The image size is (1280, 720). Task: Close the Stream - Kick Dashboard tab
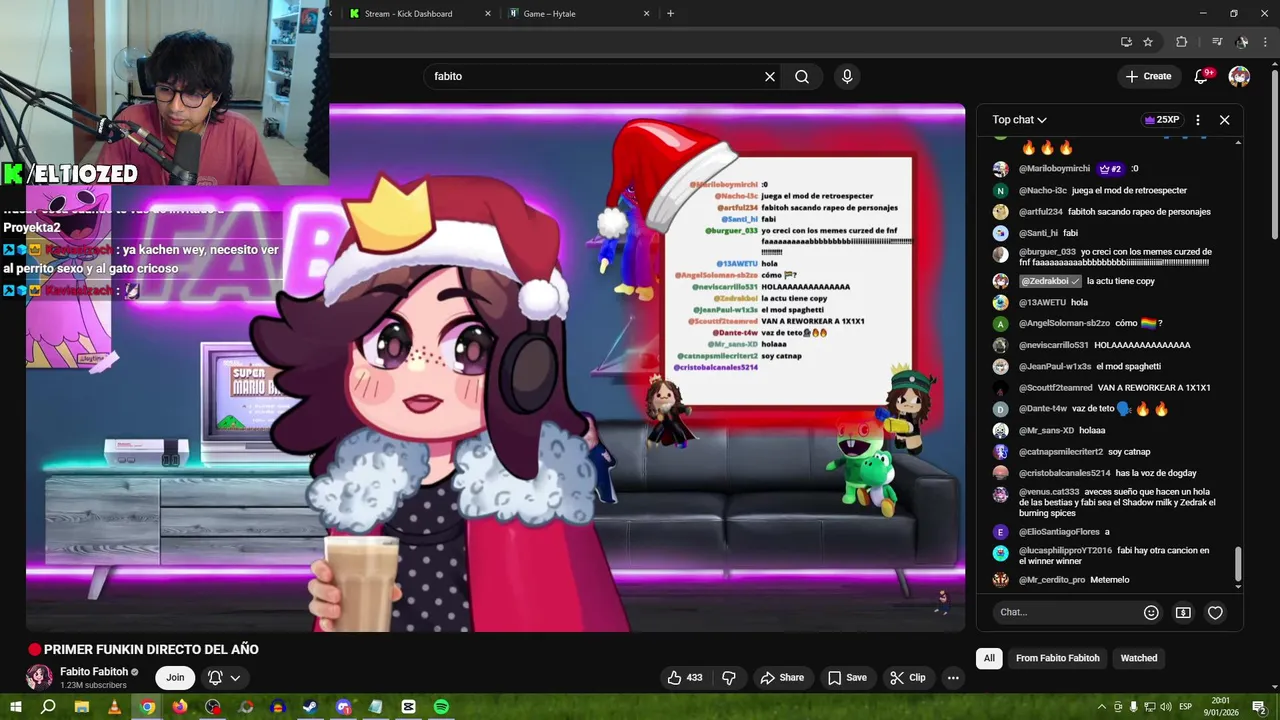pyautogui.click(x=488, y=13)
